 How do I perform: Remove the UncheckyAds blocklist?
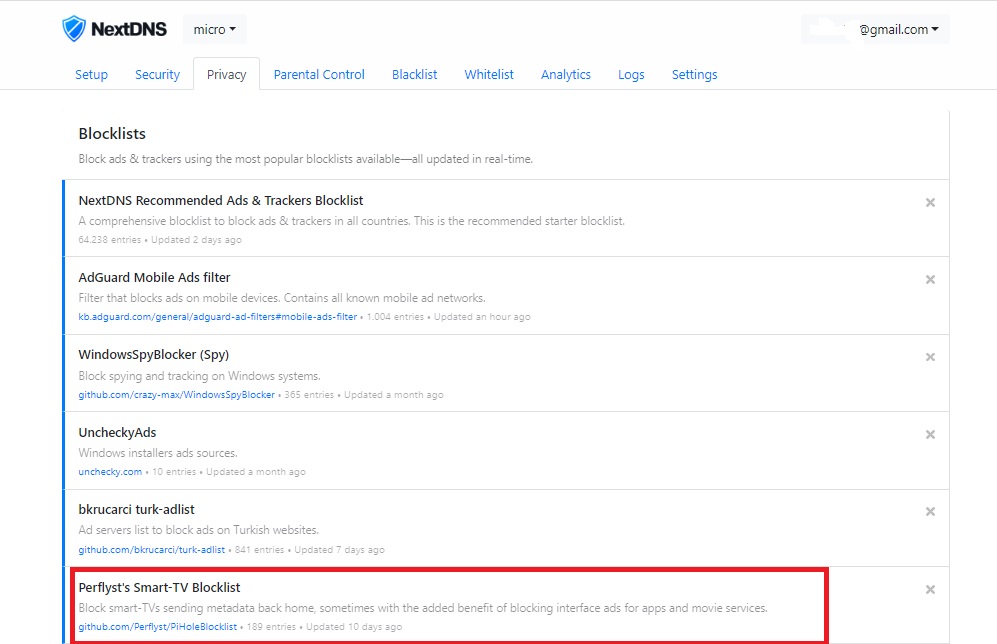pyautogui.click(x=930, y=435)
